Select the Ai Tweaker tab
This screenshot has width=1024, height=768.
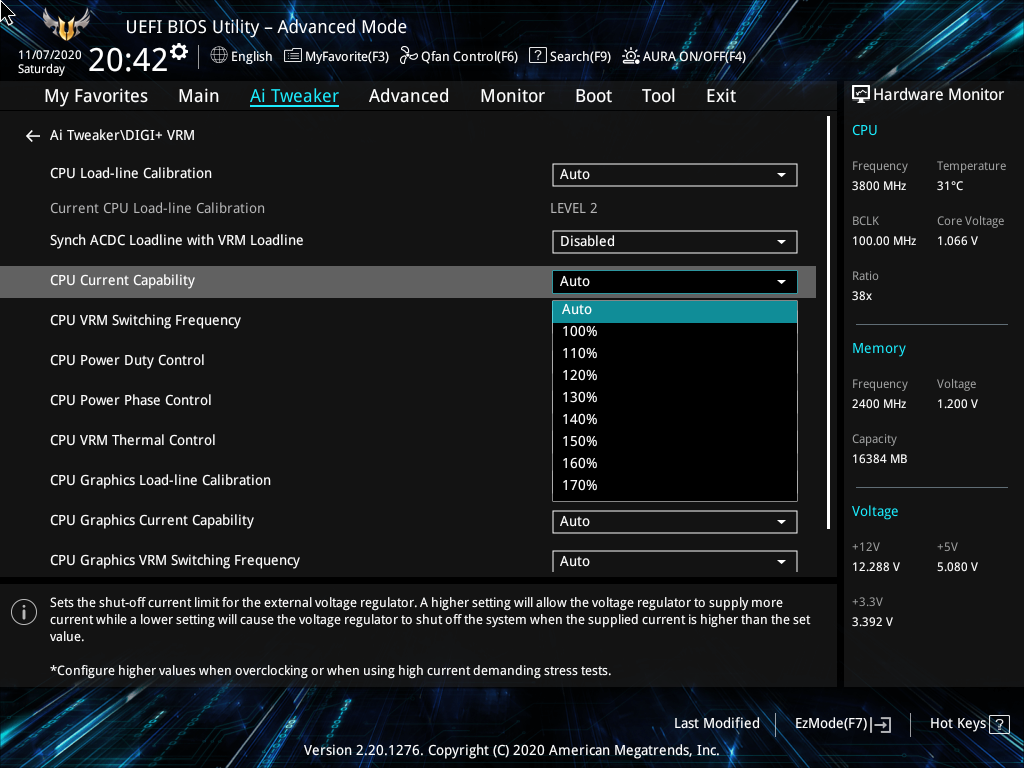click(295, 96)
